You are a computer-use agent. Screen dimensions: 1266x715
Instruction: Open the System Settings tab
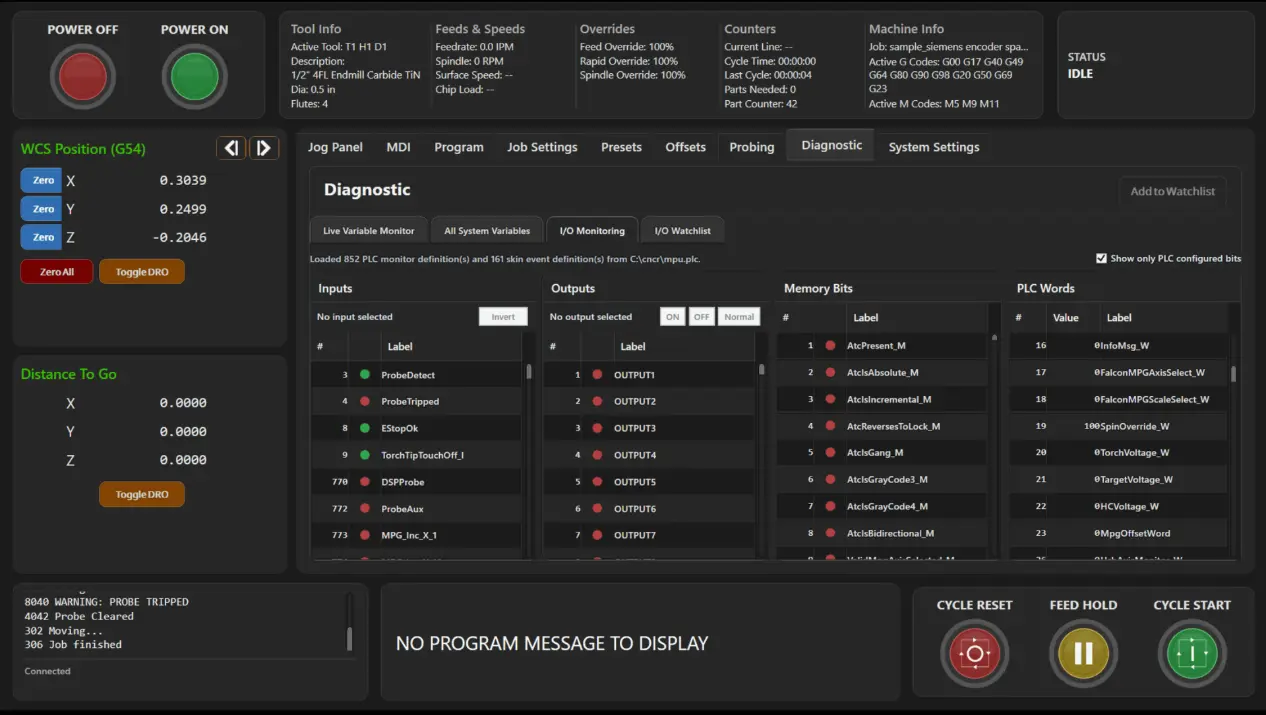coord(934,147)
